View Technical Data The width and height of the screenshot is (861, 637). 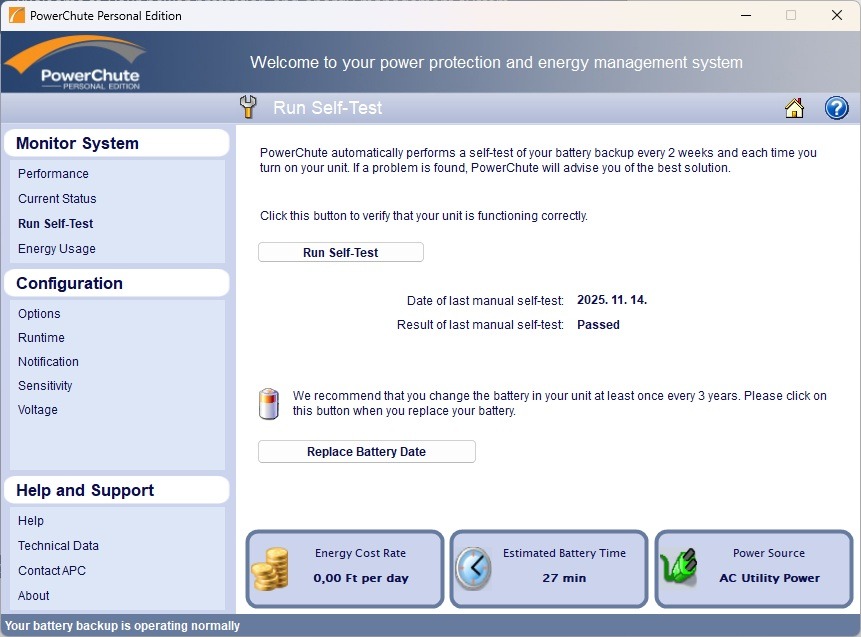(58, 545)
